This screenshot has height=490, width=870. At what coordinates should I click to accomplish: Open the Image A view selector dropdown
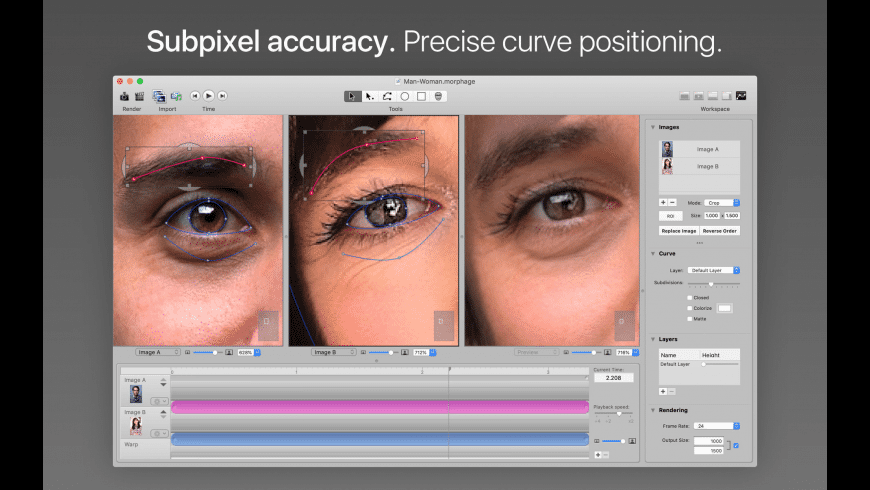coord(158,352)
